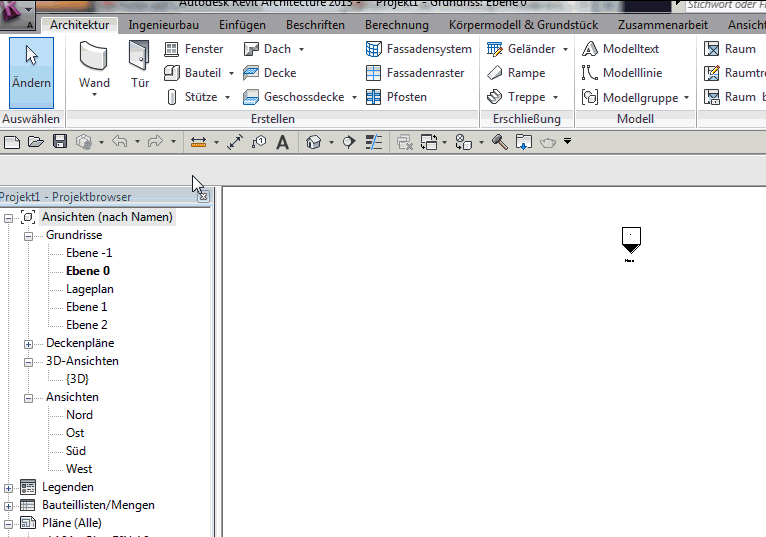Viewport: 766px width, 537px height.
Task: Click the section view icon
Action: (x=349, y=142)
